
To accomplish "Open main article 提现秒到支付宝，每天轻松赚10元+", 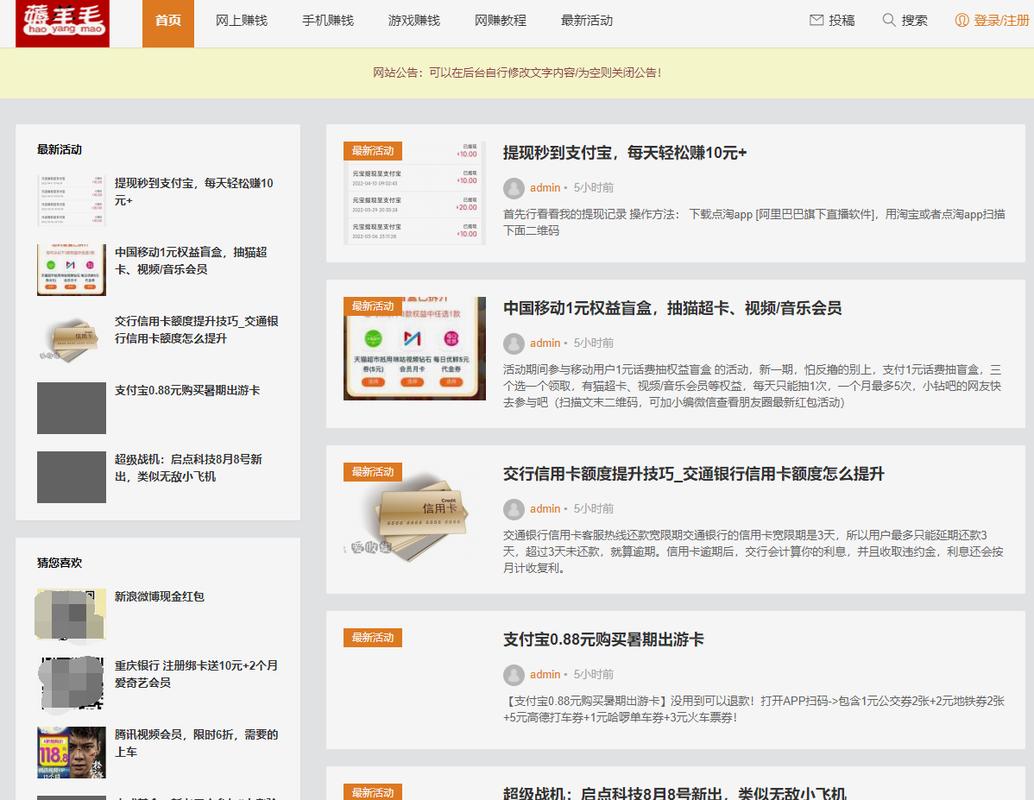I will tap(624, 153).
